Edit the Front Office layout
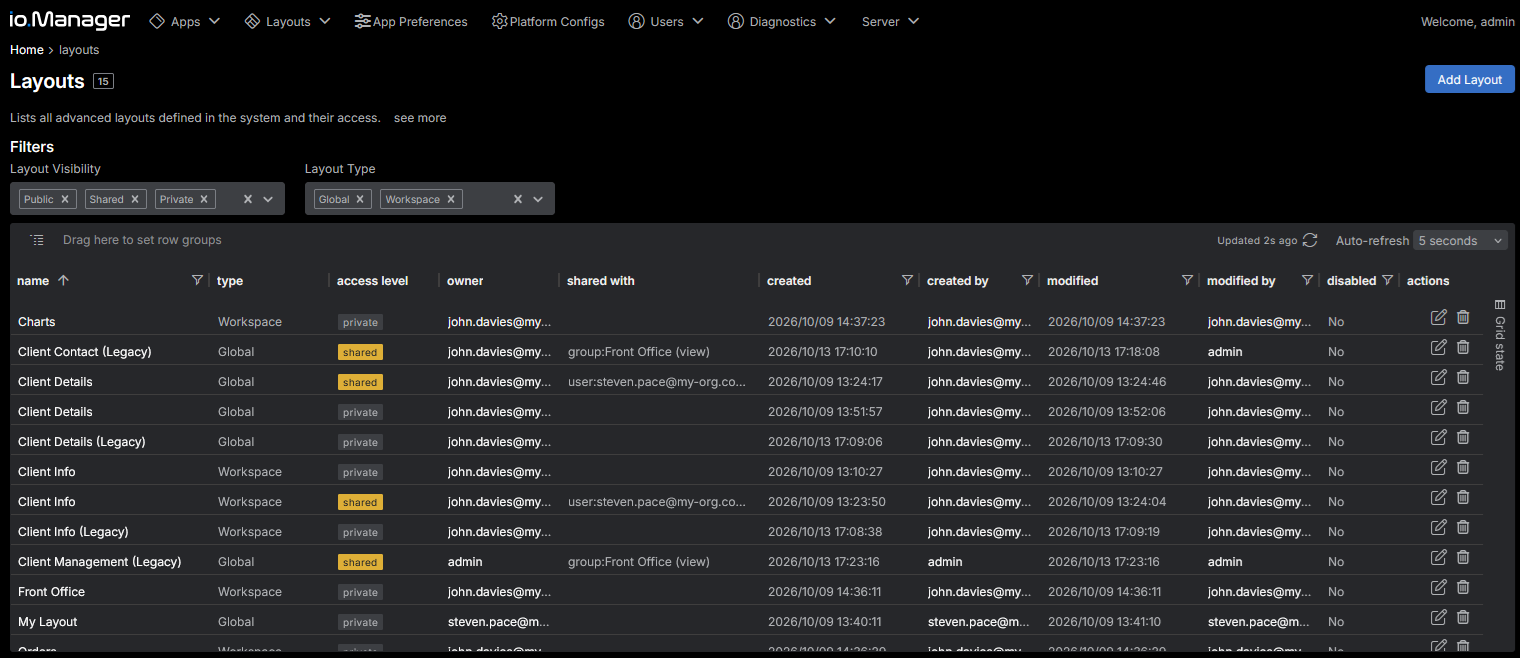 [1439, 588]
